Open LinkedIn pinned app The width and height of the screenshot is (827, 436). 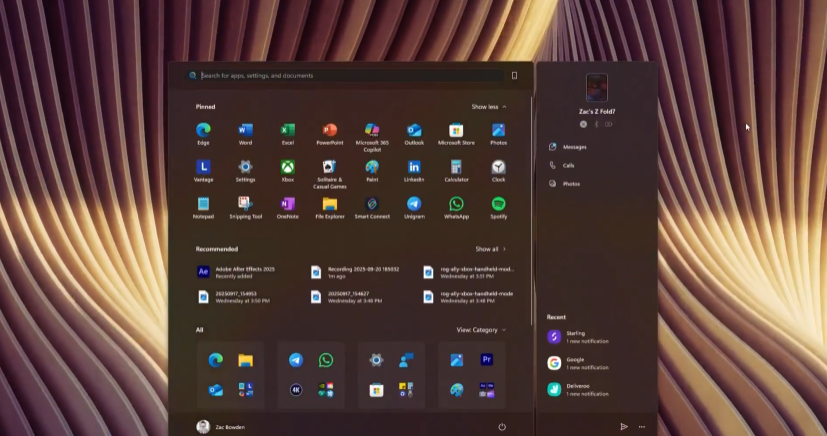(x=414, y=171)
